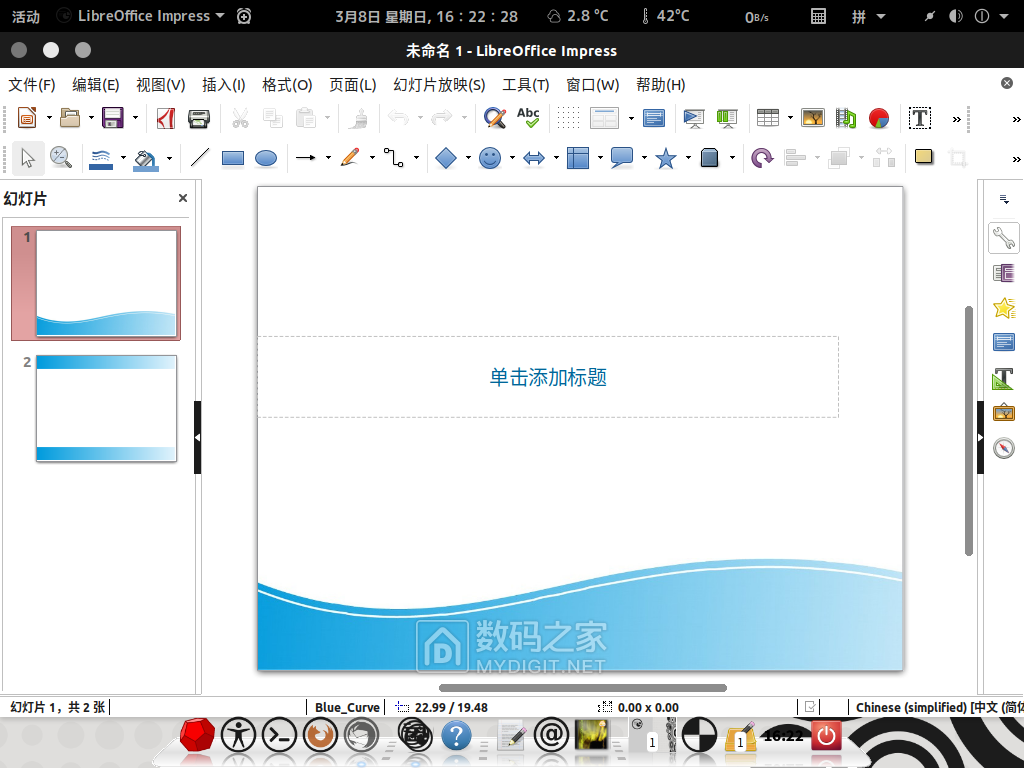Expand the New document dropdown arrow
Screen dimensions: 1024x768
tap(48, 118)
